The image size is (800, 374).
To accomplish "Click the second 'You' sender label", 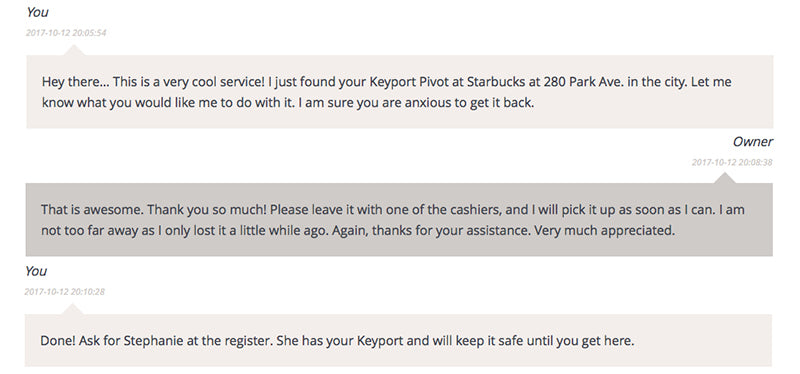I will tap(36, 271).
